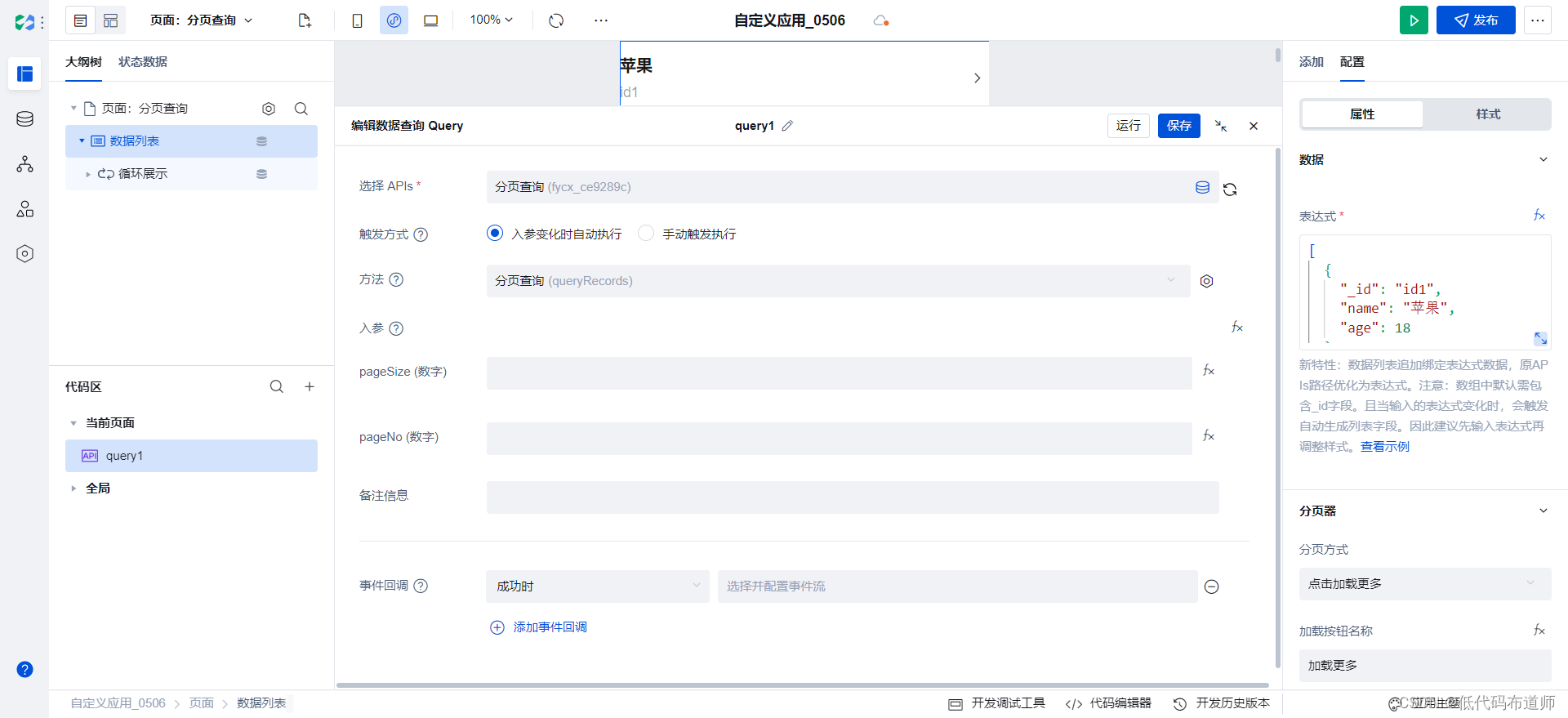Open method settings hexagon icon
The width and height of the screenshot is (1568, 718).
coord(1206,281)
